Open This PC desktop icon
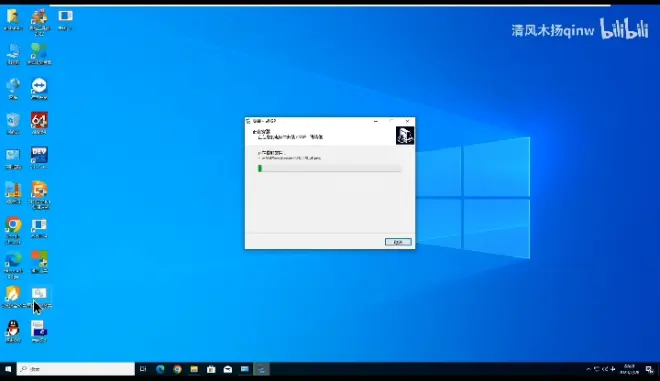This screenshot has height=381, width=660. [x=13, y=54]
